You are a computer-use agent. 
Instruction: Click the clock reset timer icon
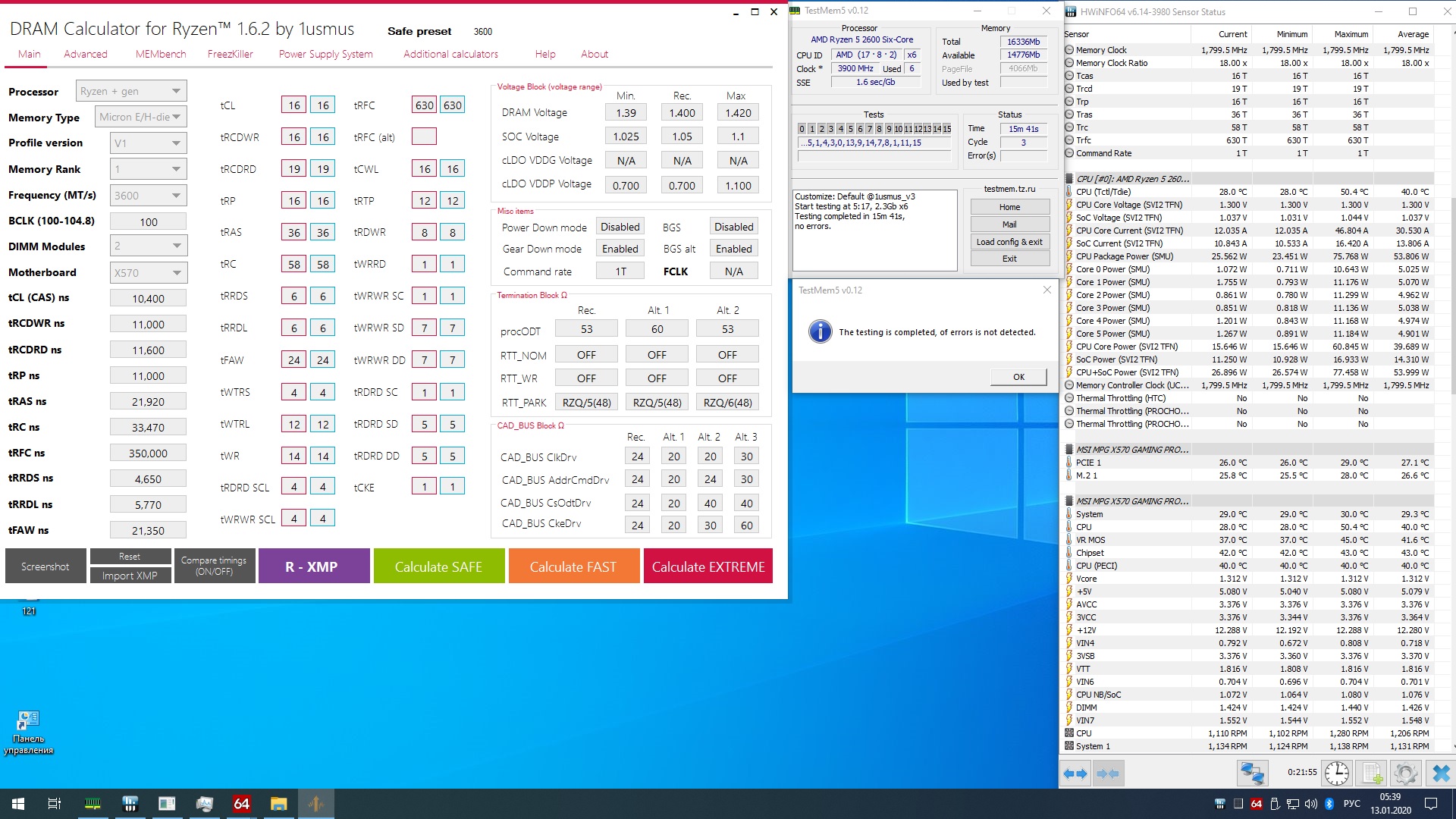(1336, 773)
